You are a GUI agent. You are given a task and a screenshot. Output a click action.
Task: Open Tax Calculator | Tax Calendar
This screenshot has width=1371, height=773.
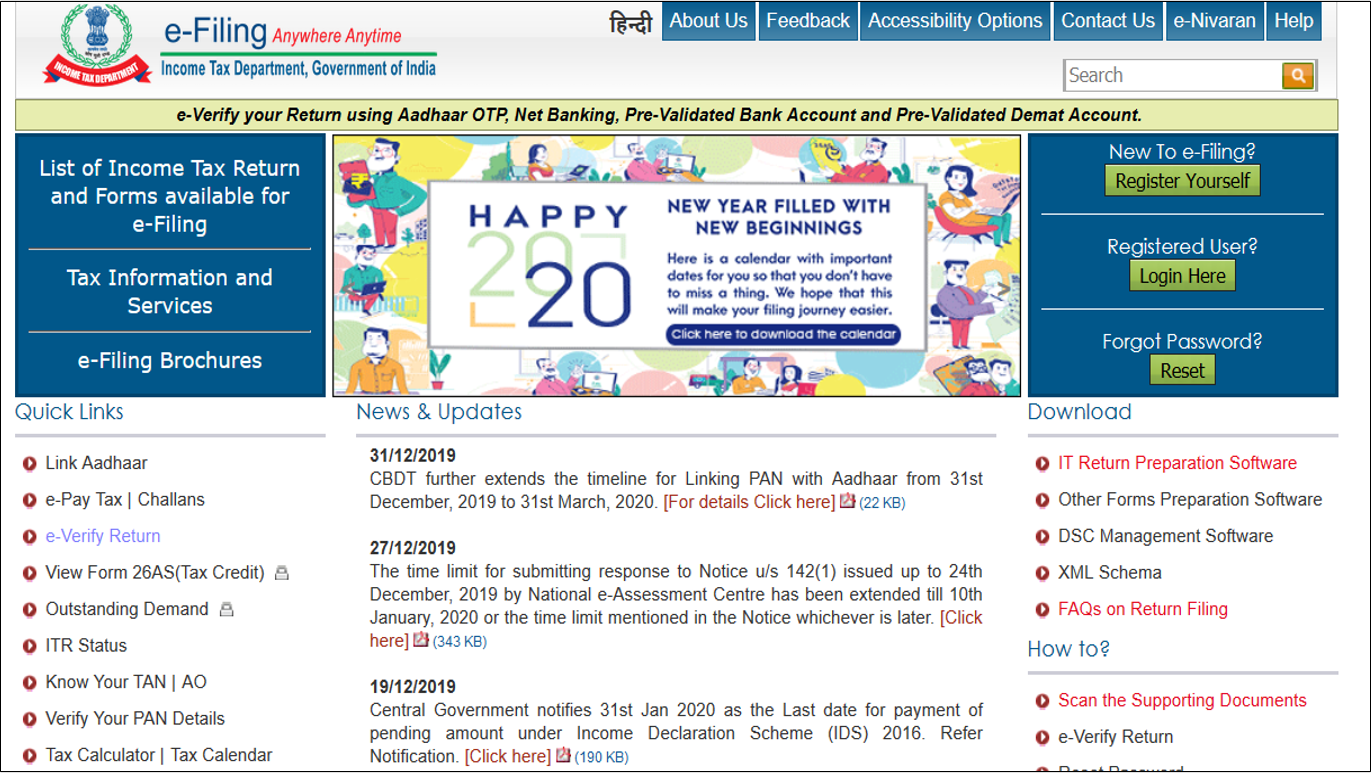[x=159, y=755]
